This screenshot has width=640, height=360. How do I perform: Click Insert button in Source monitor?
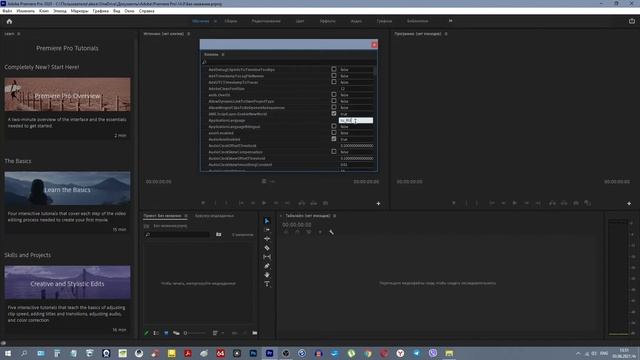click(302, 203)
